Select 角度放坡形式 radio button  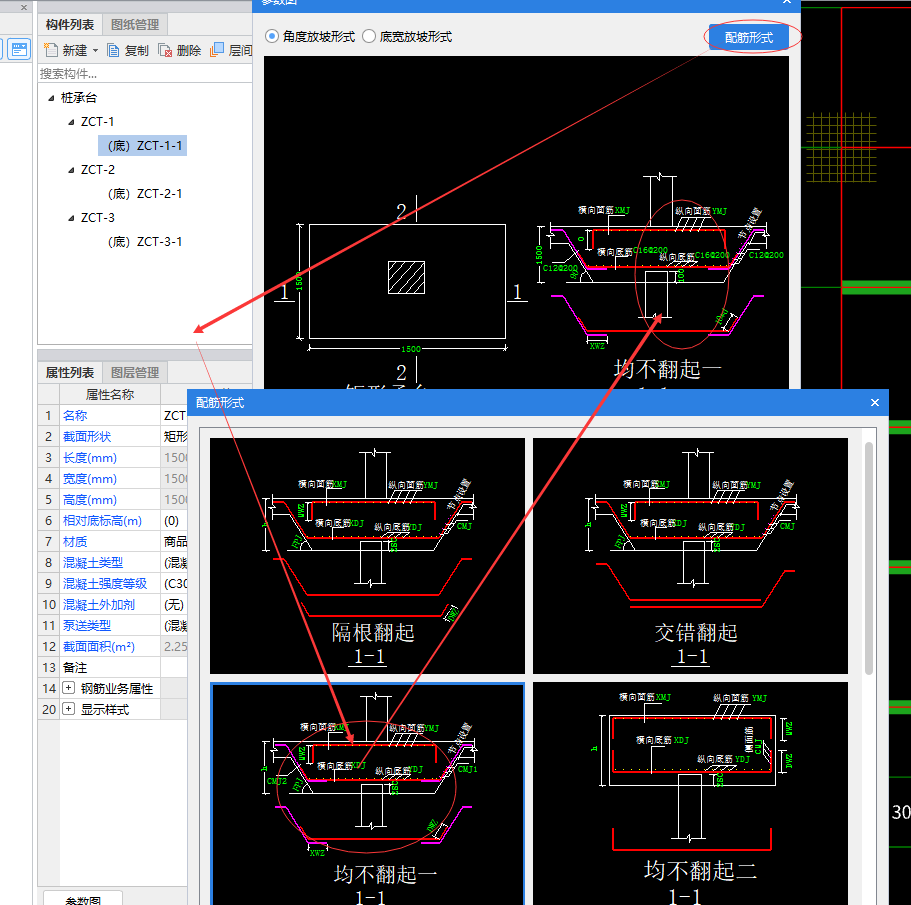click(x=271, y=37)
